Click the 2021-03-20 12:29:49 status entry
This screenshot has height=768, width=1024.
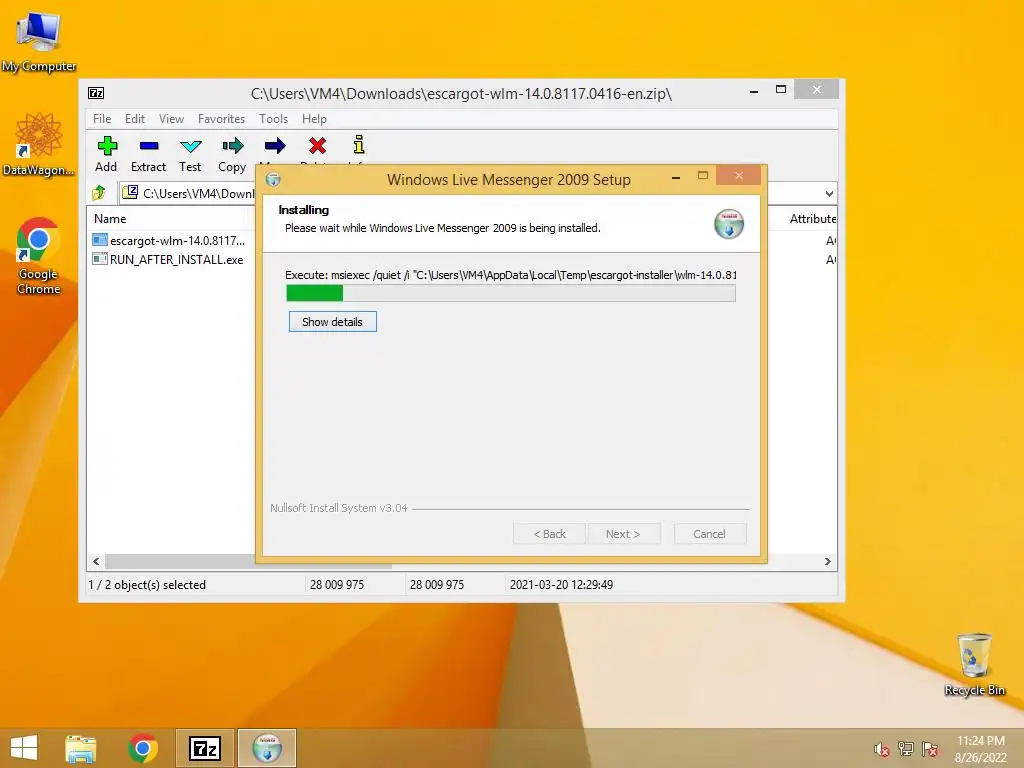tap(561, 584)
